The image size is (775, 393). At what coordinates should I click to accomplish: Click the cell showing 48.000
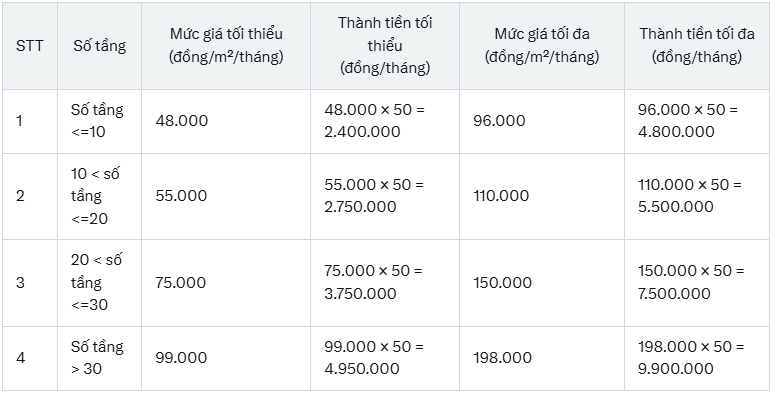[x=226, y=121]
